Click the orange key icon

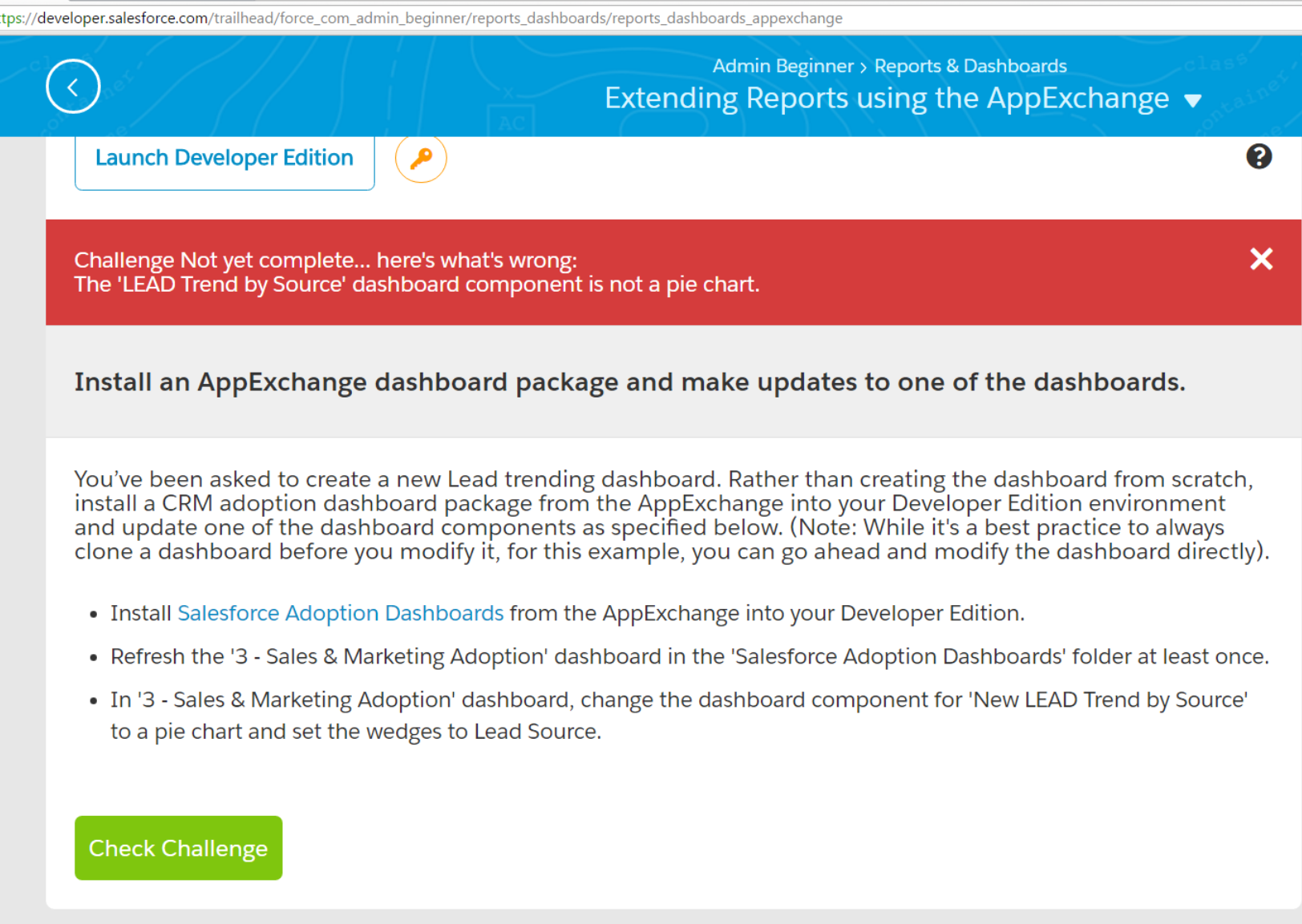tap(421, 159)
